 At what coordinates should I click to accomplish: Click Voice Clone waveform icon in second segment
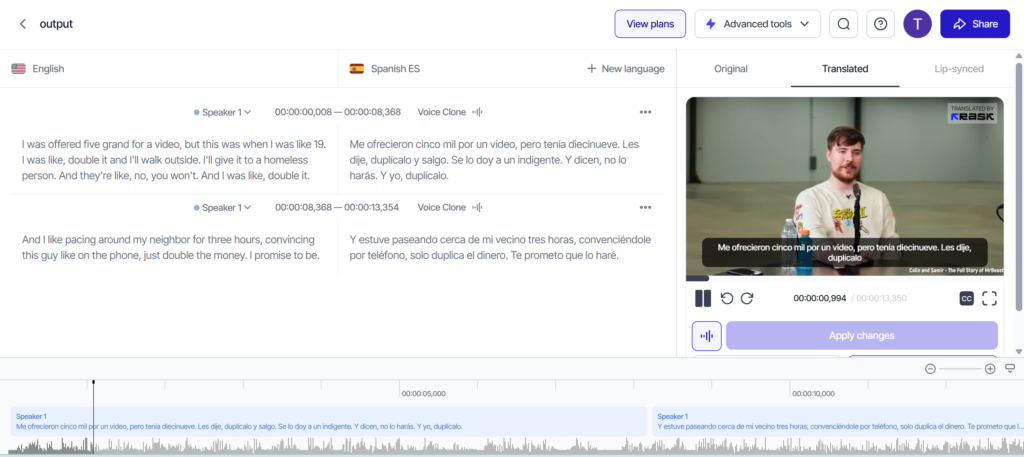pos(477,208)
